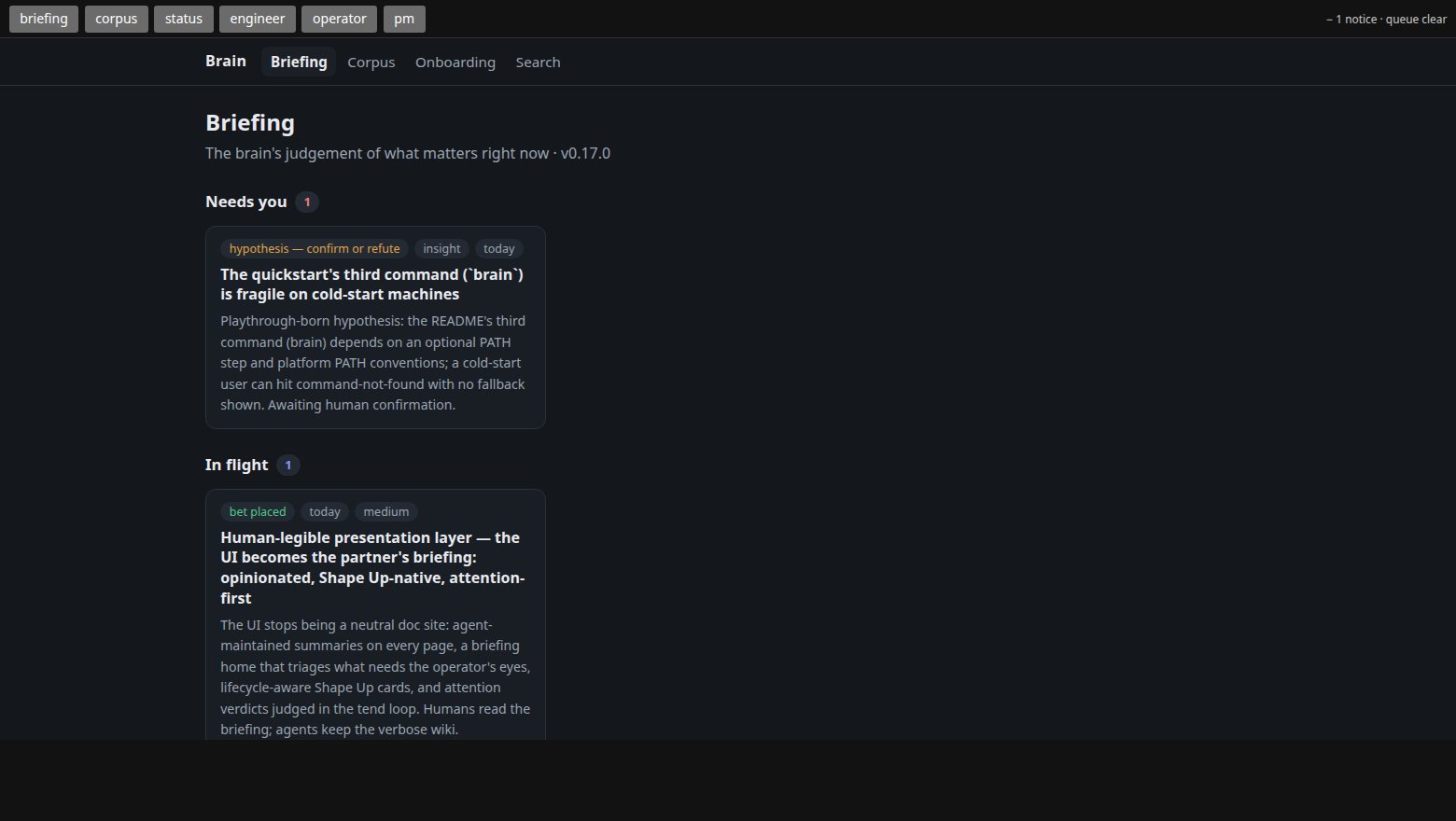Click the In flight count badge

coord(288,465)
